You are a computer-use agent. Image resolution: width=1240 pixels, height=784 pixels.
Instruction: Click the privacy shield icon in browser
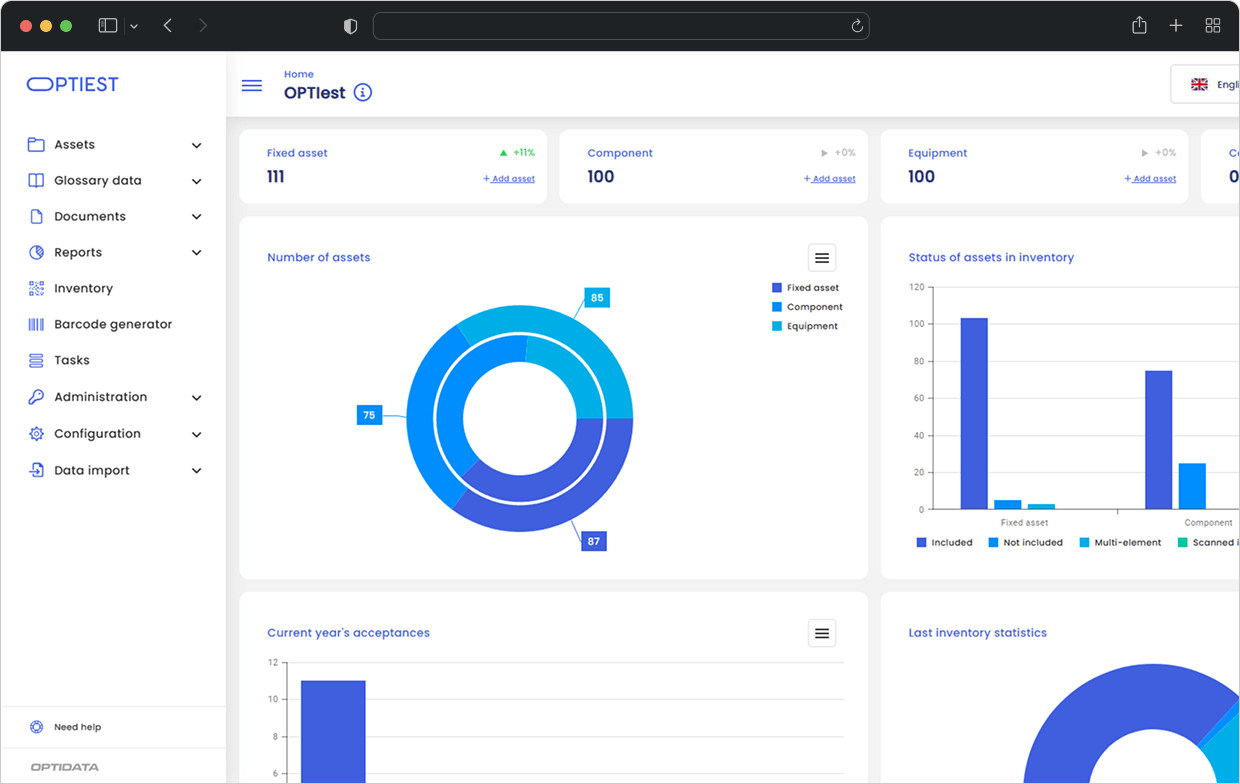click(350, 26)
